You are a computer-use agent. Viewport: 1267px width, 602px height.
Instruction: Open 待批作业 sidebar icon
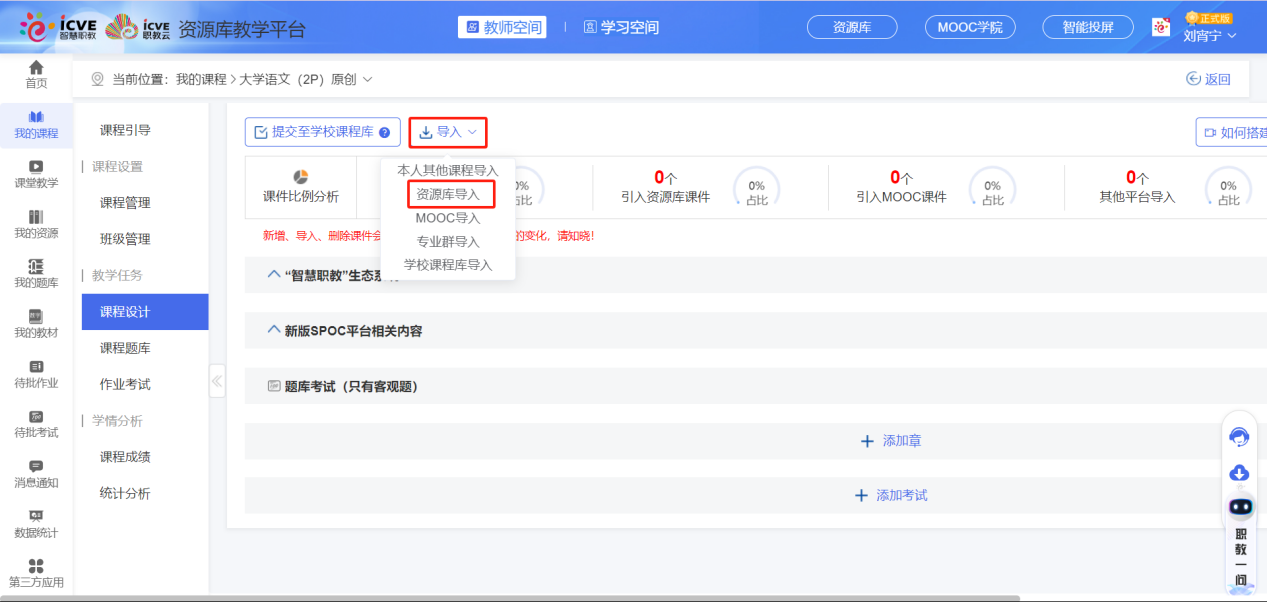tap(36, 366)
